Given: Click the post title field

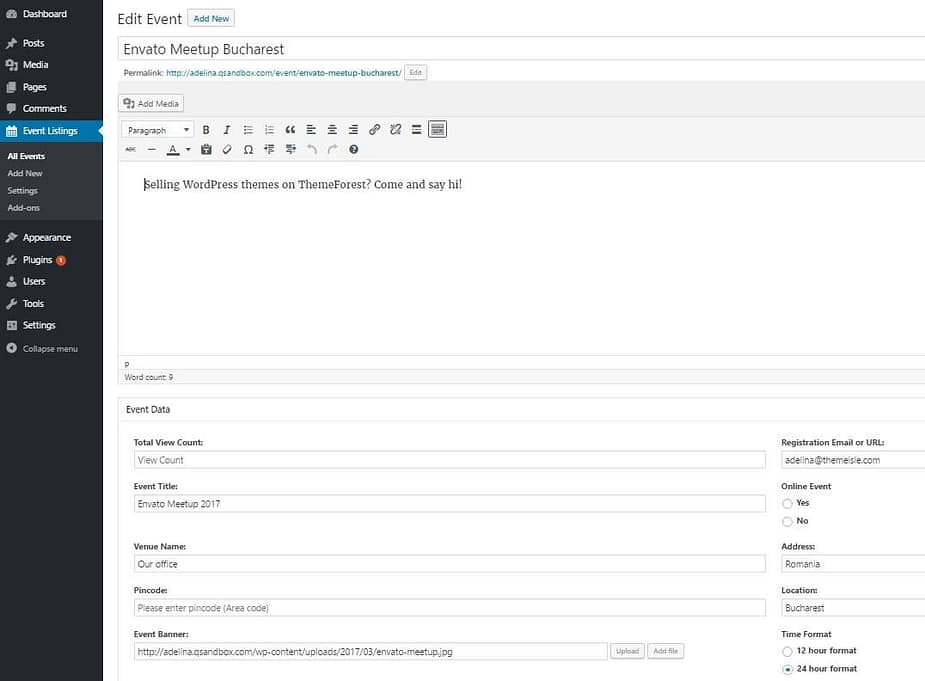Looking at the screenshot, I should (x=521, y=48).
